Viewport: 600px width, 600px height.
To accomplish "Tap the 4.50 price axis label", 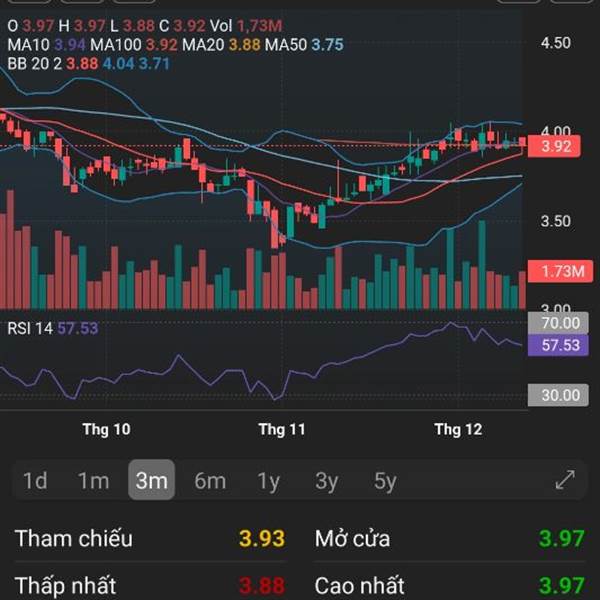I will pyautogui.click(x=556, y=43).
